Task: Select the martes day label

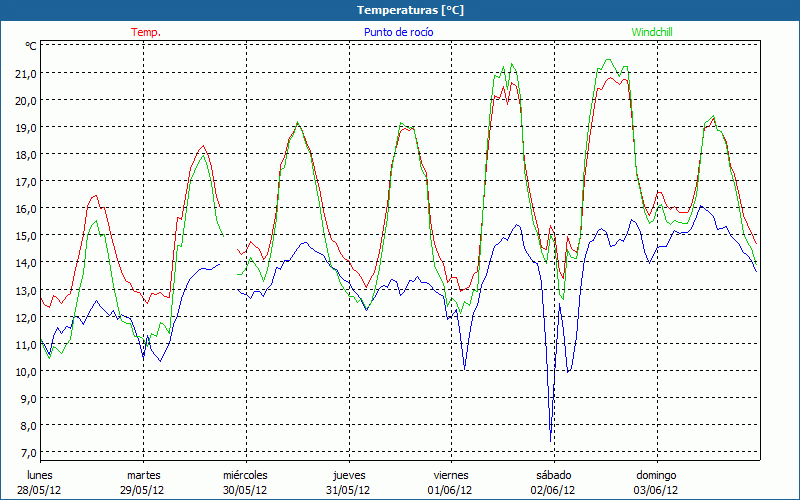Action: point(144,475)
